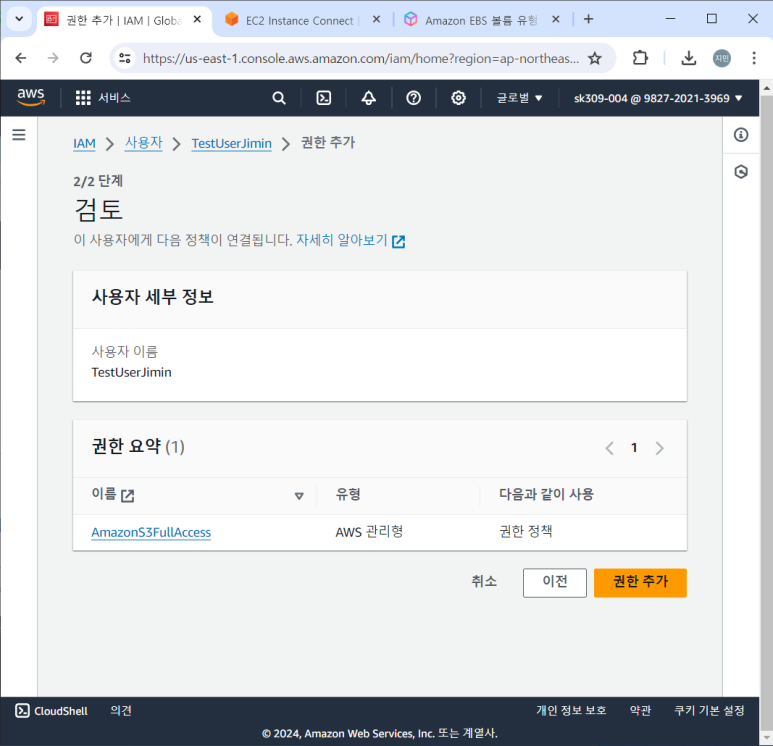Click the 의견 feedback link in footer
This screenshot has height=746, width=773.
[x=121, y=710]
